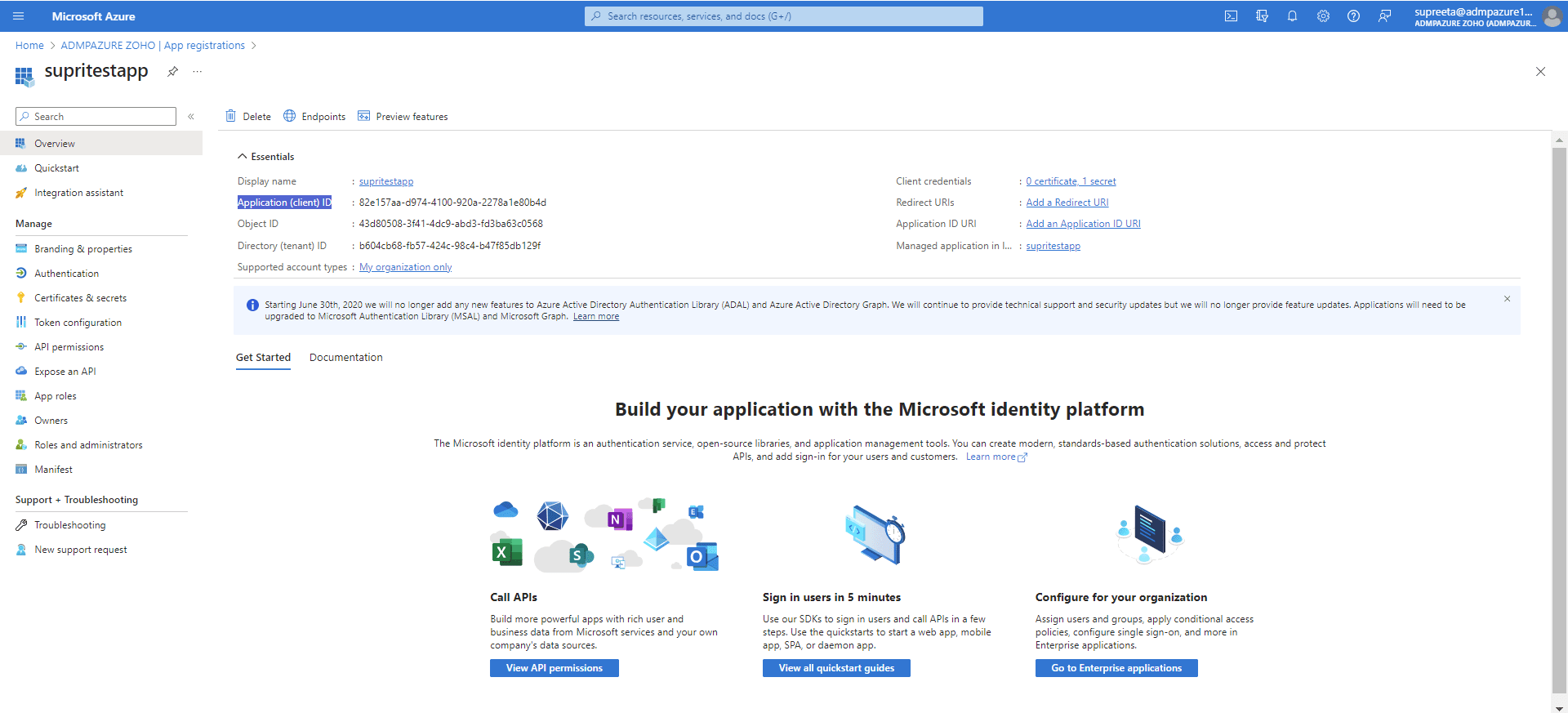Click Learn more about identity platform
The image size is (1568, 713).
996,457
